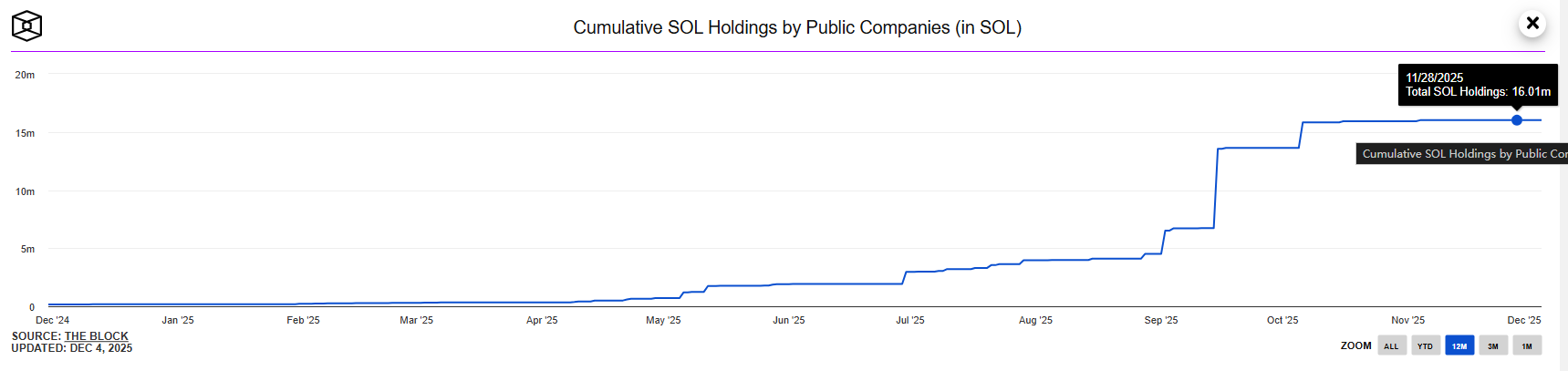The height and width of the screenshot is (371, 1568).
Task: Choose the 3M zoom button
Action: click(x=1493, y=345)
